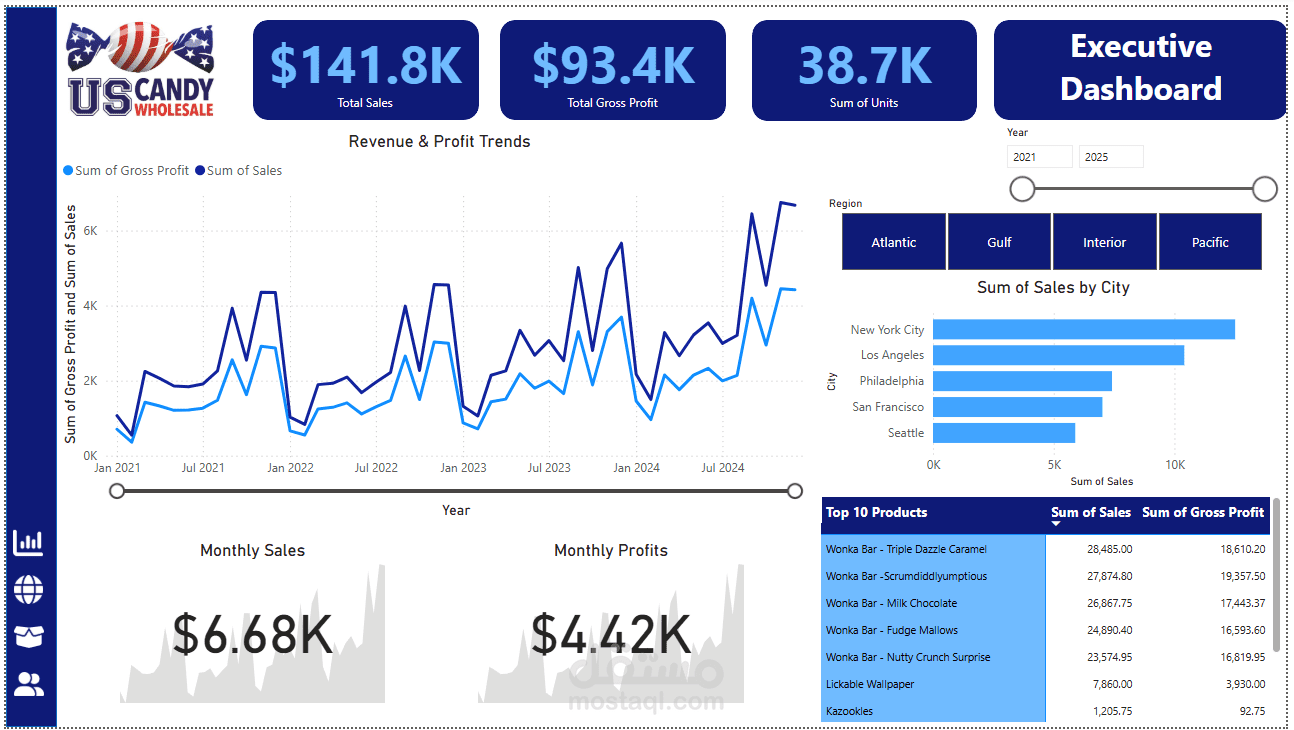Image resolution: width=1294 pixels, height=730 pixels.
Task: Click the sort arrow under Sum of Sales
Action: [x=1057, y=524]
